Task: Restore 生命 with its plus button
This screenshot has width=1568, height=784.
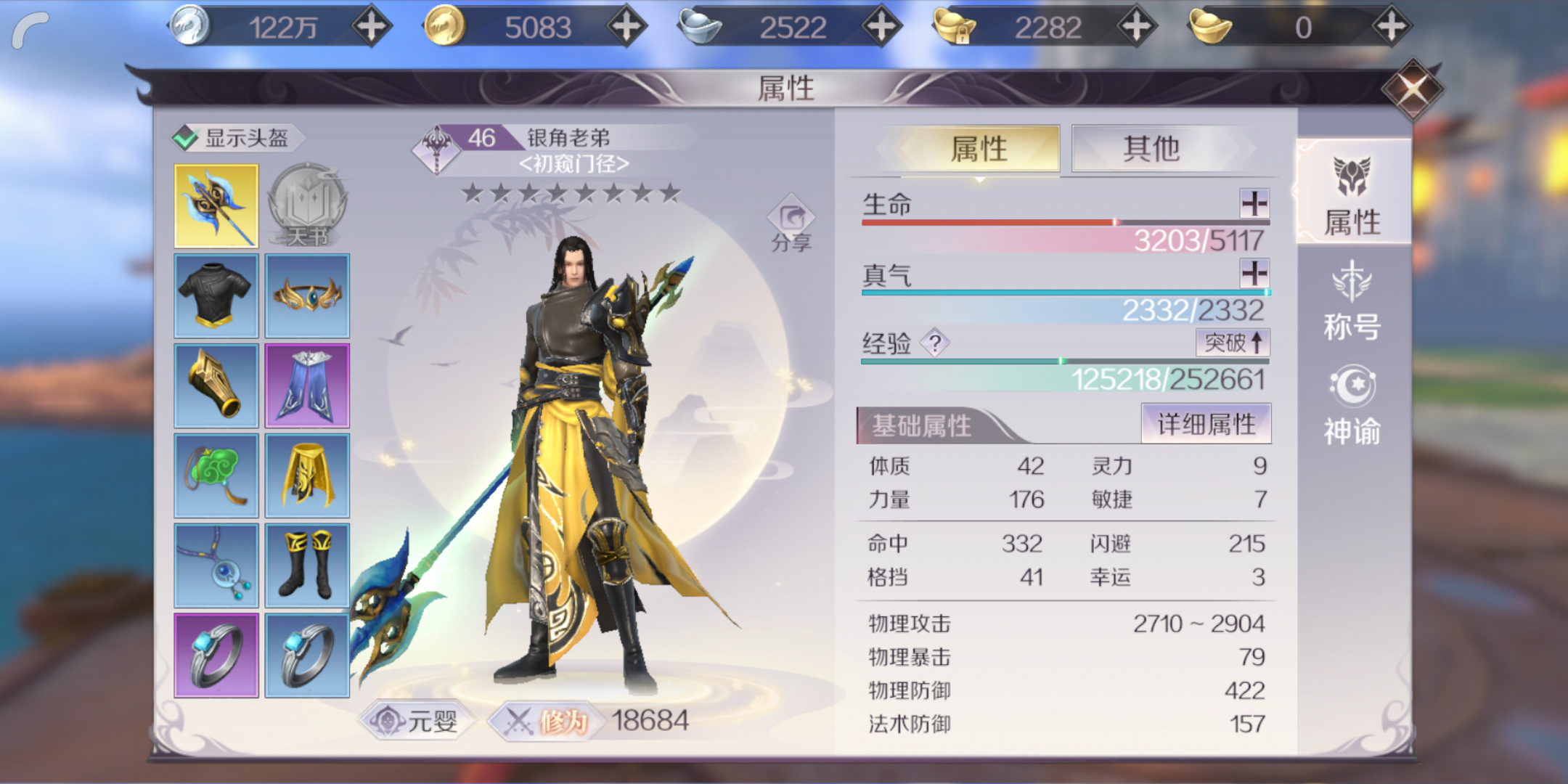Action: tap(1254, 204)
